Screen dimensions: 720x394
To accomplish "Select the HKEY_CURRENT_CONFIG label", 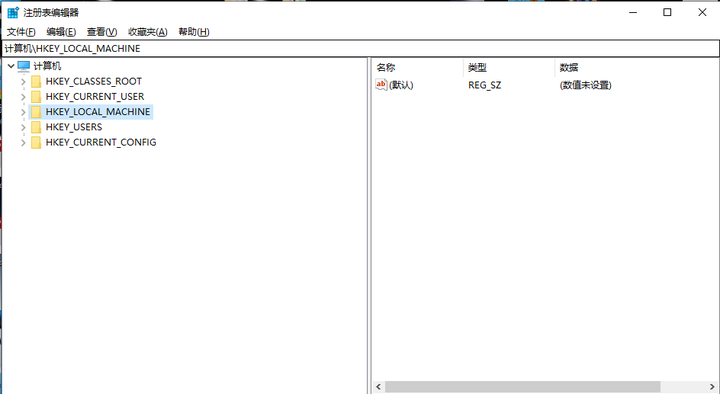I will coord(101,142).
